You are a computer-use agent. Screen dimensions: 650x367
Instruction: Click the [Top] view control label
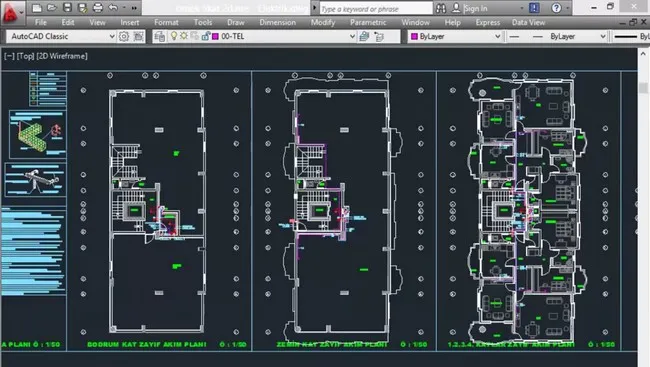[x=25, y=56]
